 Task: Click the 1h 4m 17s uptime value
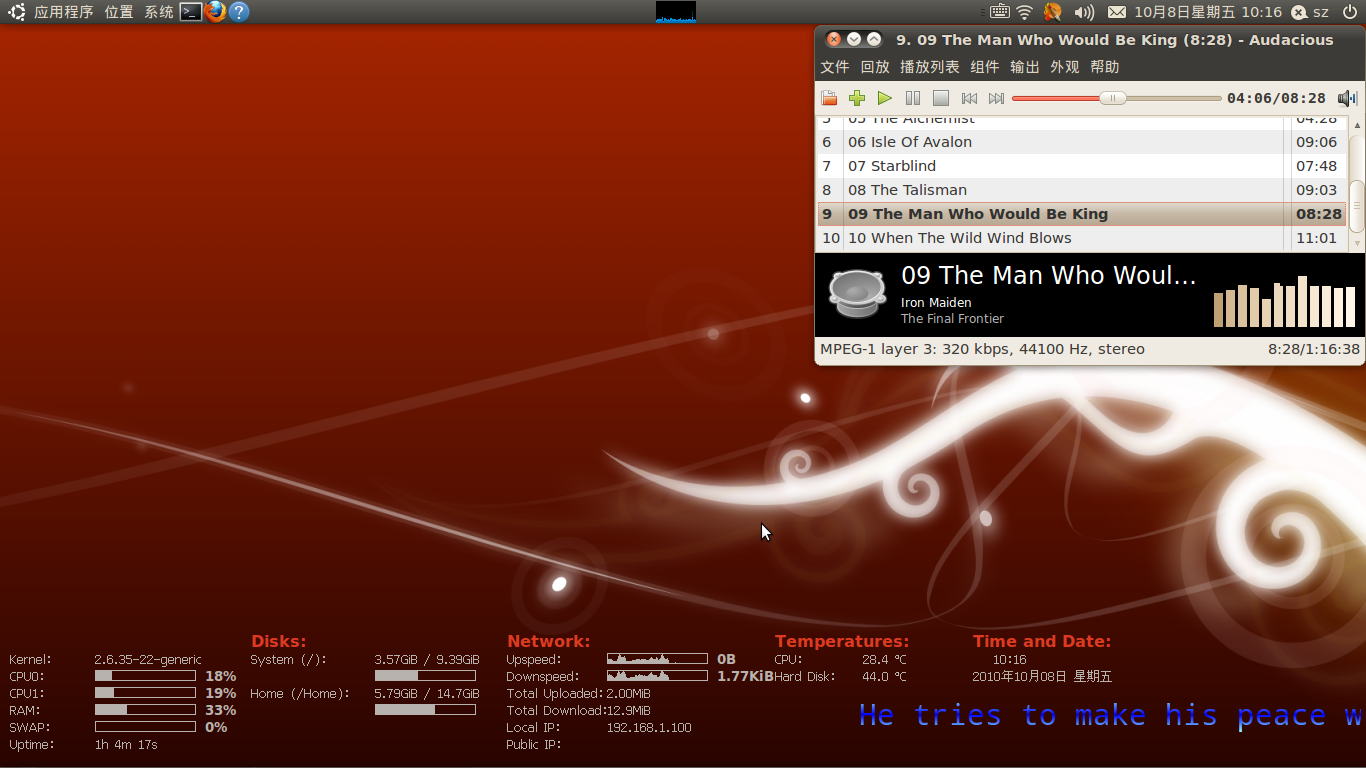126,745
